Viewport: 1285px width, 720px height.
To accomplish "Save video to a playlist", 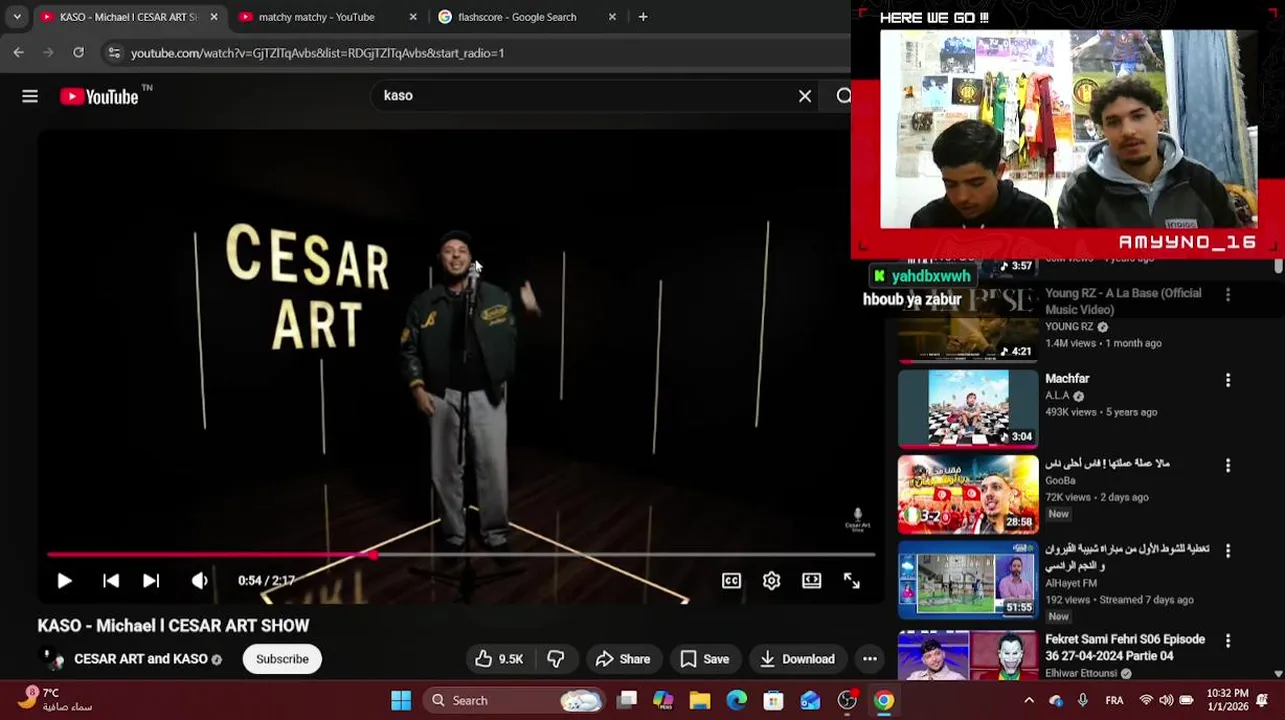I will 705,659.
